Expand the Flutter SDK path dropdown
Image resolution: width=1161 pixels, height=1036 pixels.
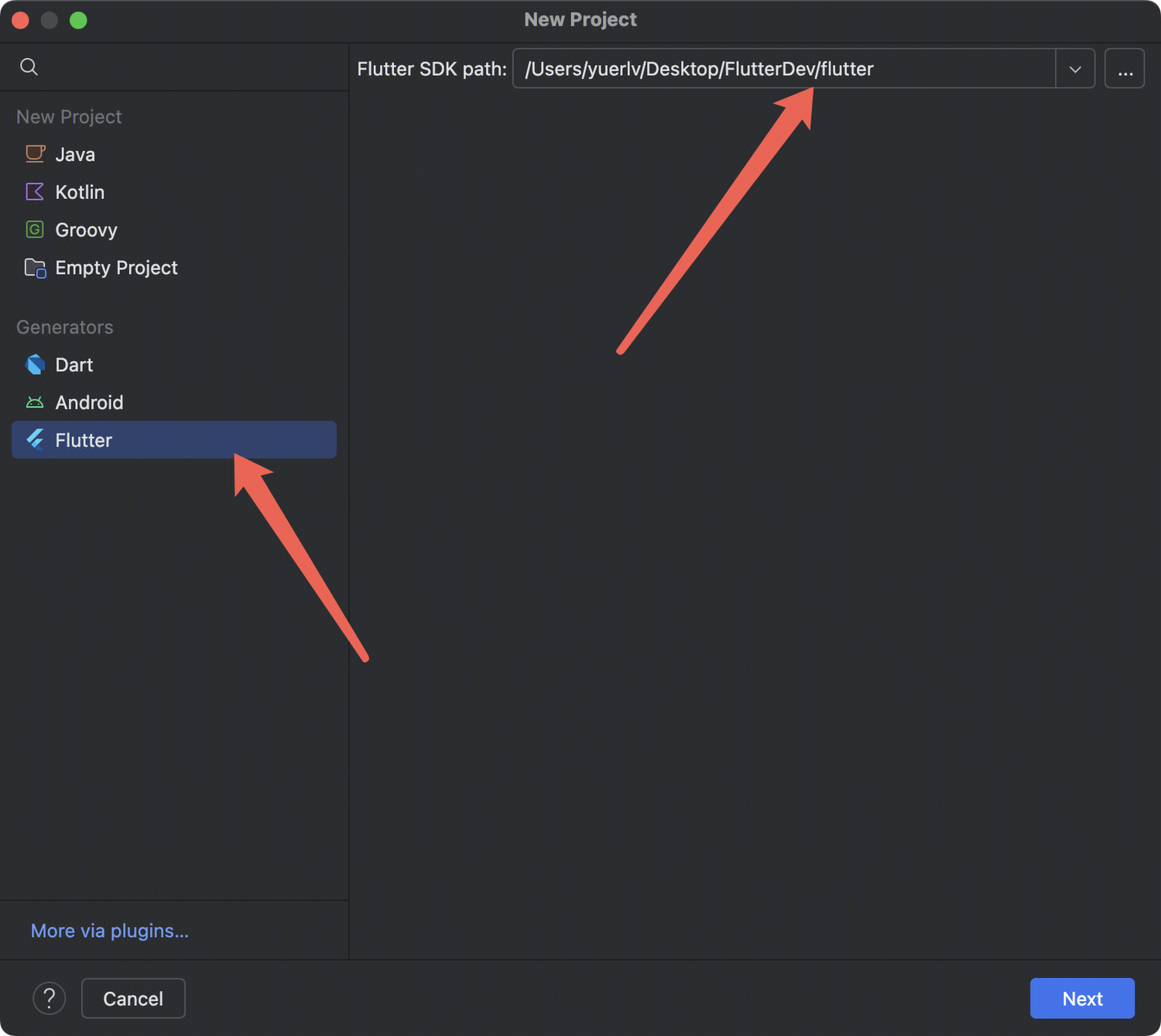coord(1075,69)
